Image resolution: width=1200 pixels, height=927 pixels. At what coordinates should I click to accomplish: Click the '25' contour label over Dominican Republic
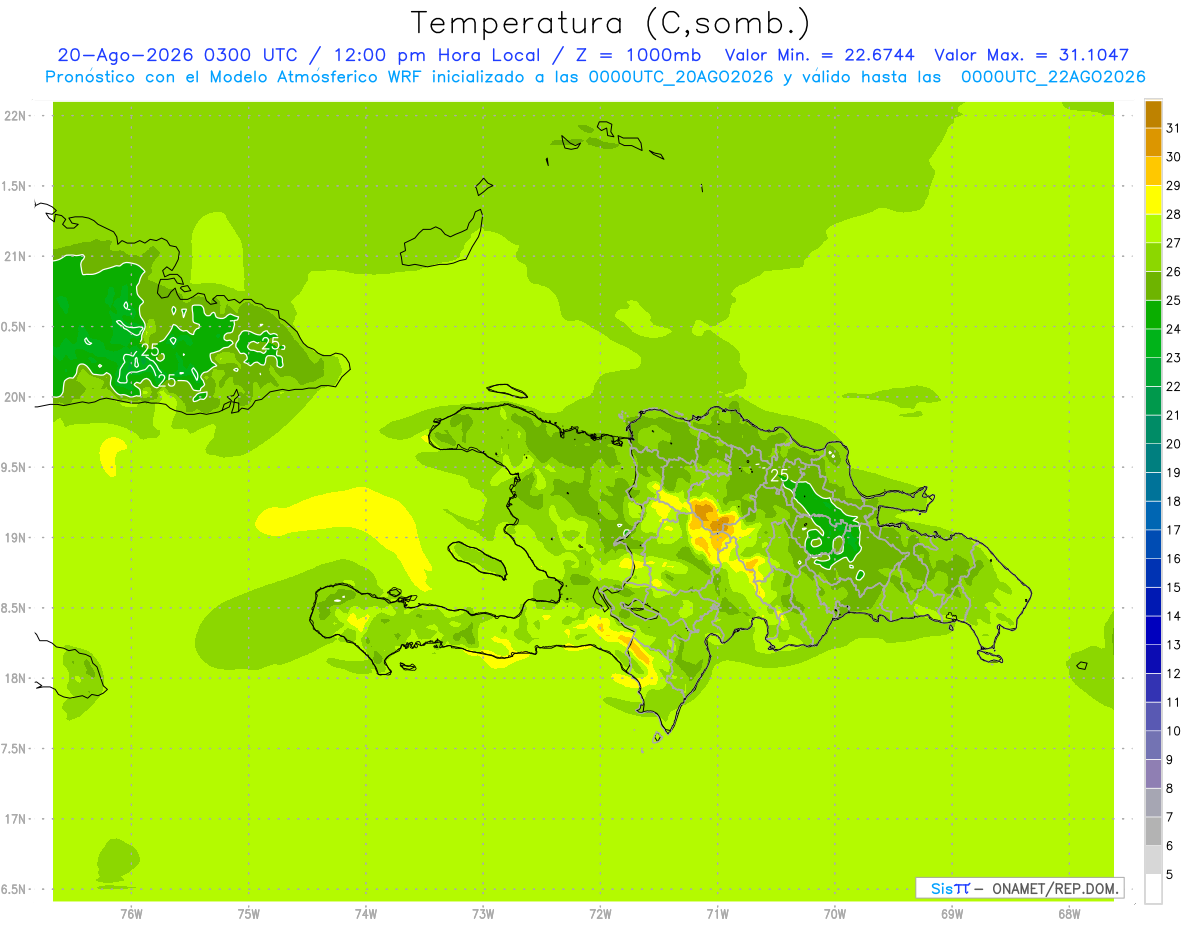coord(779,475)
